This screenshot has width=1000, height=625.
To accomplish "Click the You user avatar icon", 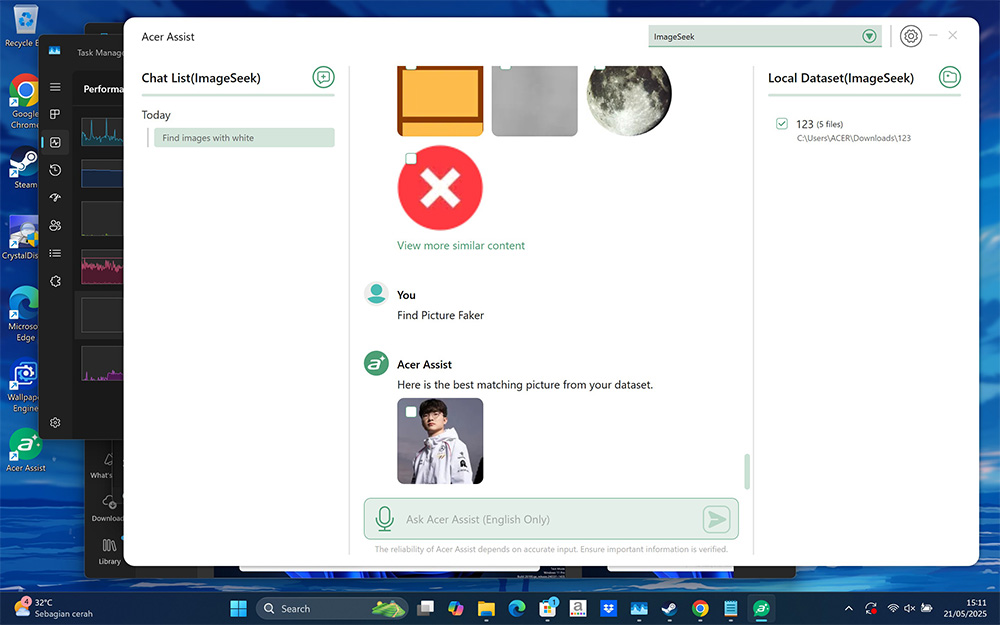I will [376, 294].
